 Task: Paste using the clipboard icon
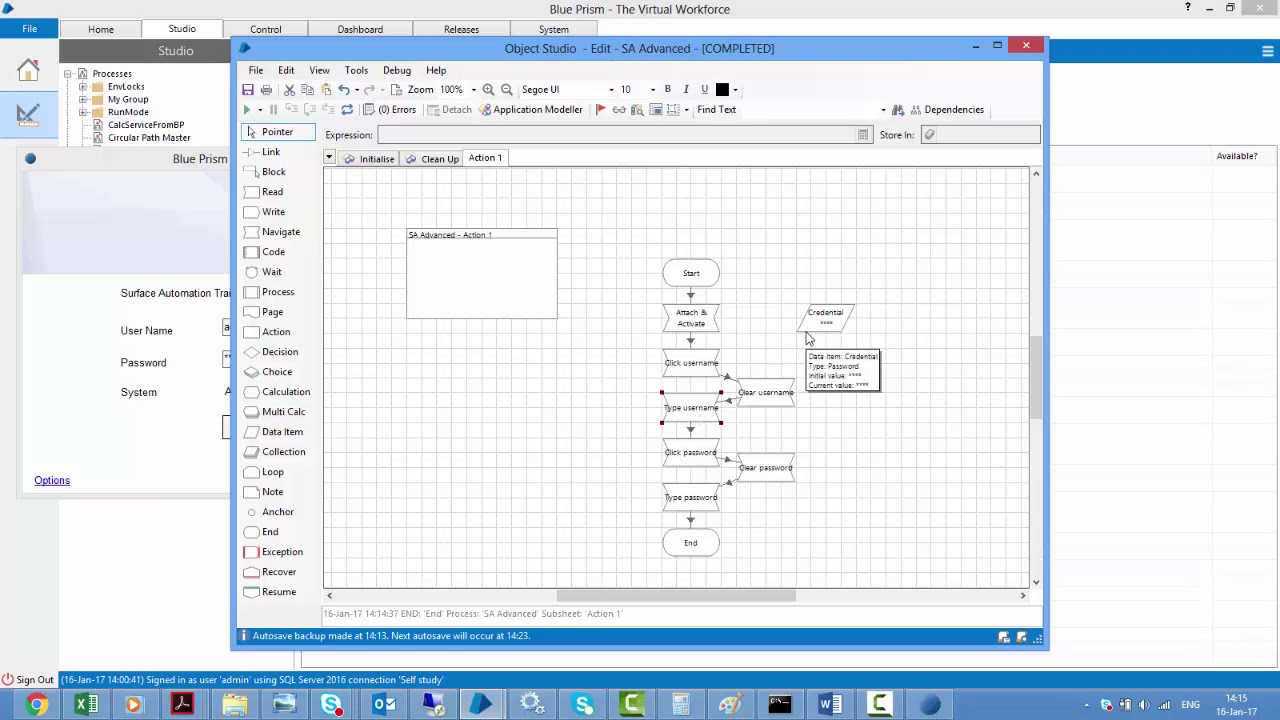pos(326,90)
